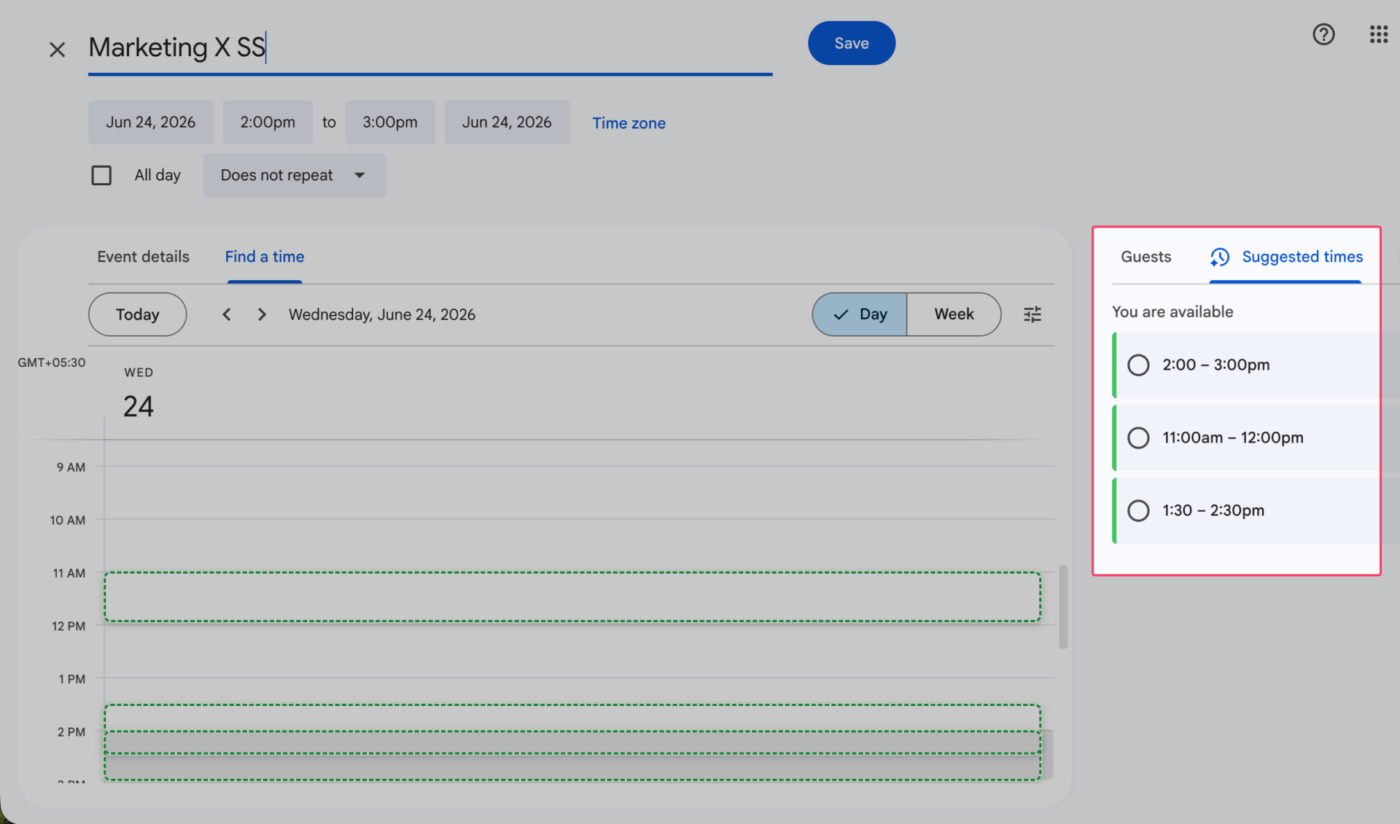
Task: Click the Marketing X SS title field
Action: coord(430,48)
